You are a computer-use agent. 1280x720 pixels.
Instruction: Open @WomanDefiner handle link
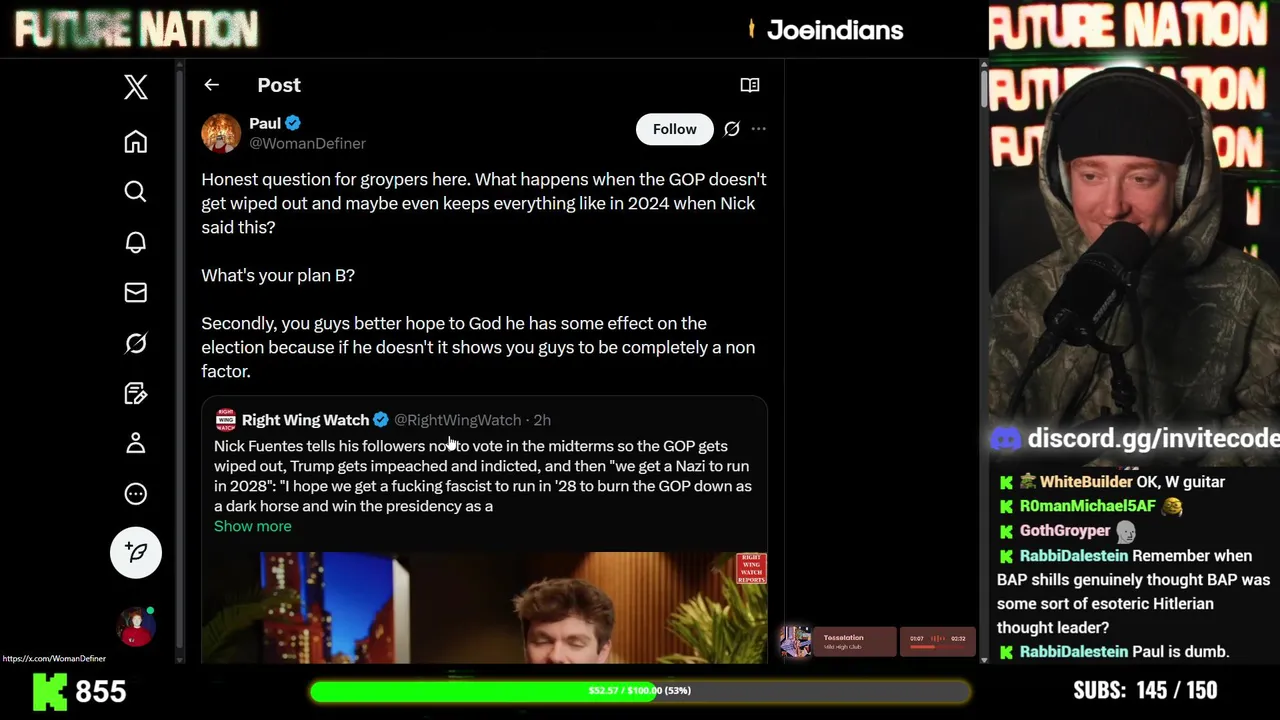[307, 143]
